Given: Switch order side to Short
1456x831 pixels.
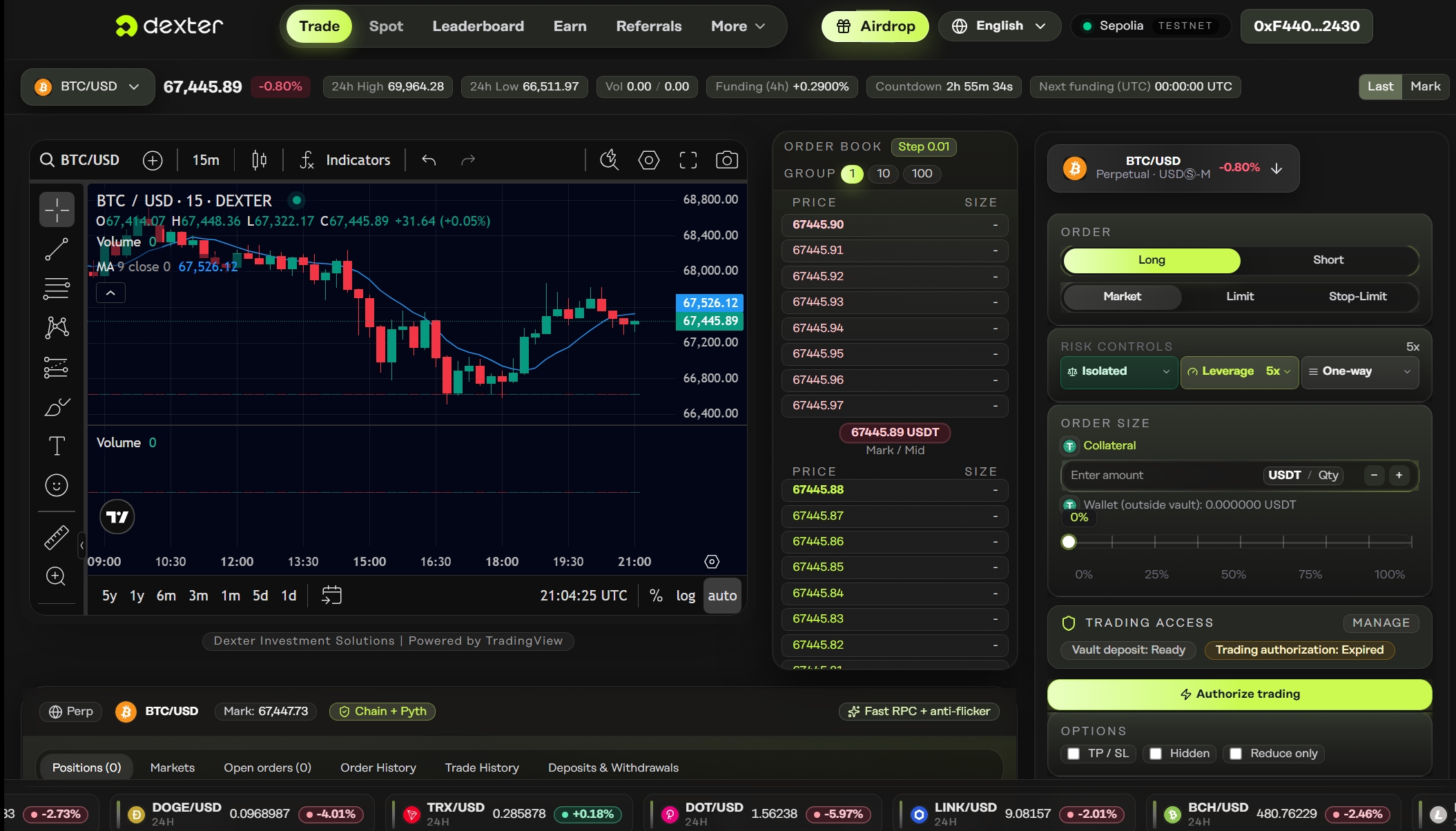Looking at the screenshot, I should coord(1327,260).
